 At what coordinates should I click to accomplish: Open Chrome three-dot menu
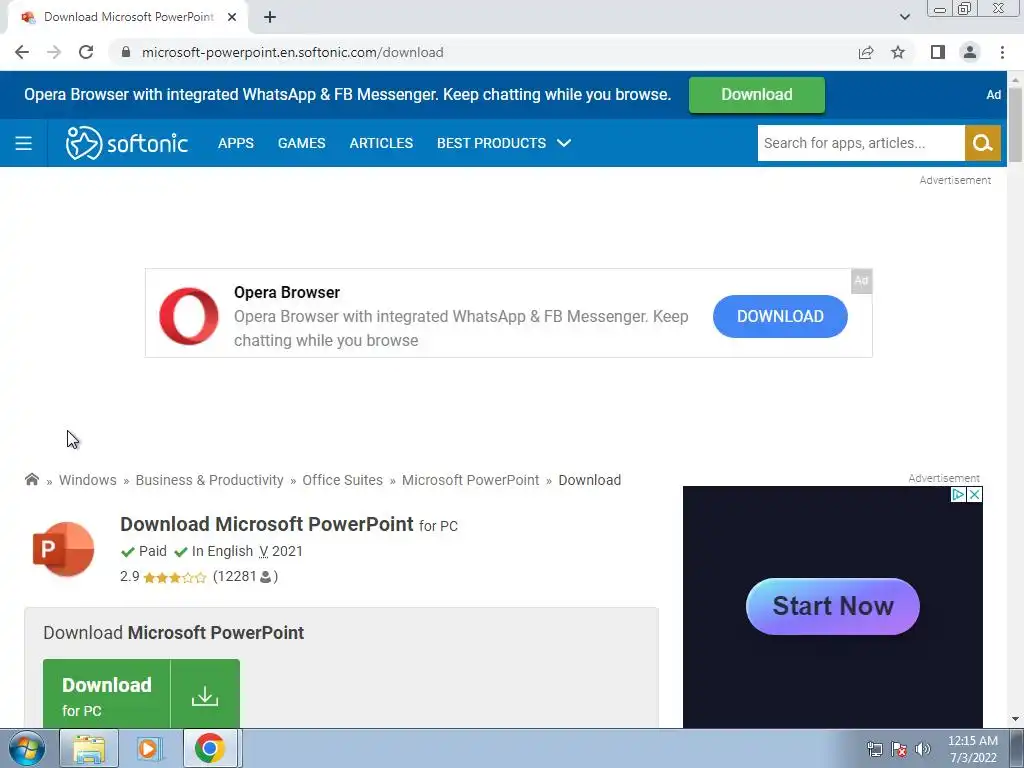[x=1002, y=52]
